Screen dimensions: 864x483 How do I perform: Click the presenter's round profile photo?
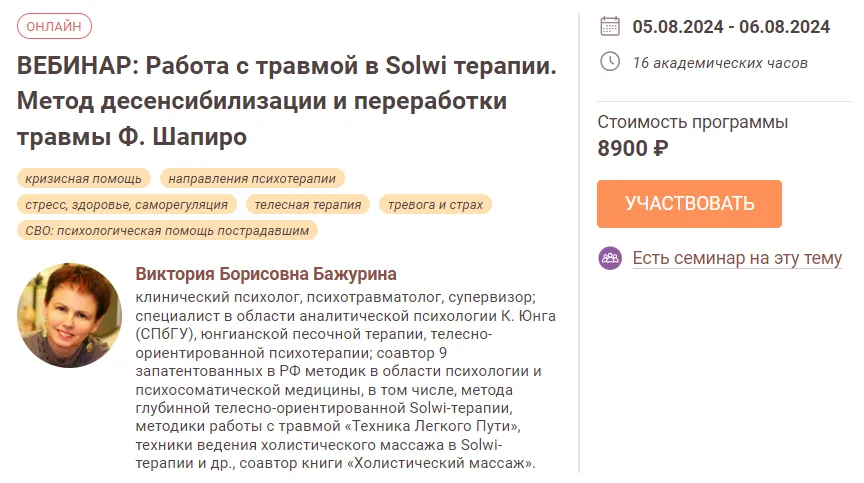pos(70,315)
